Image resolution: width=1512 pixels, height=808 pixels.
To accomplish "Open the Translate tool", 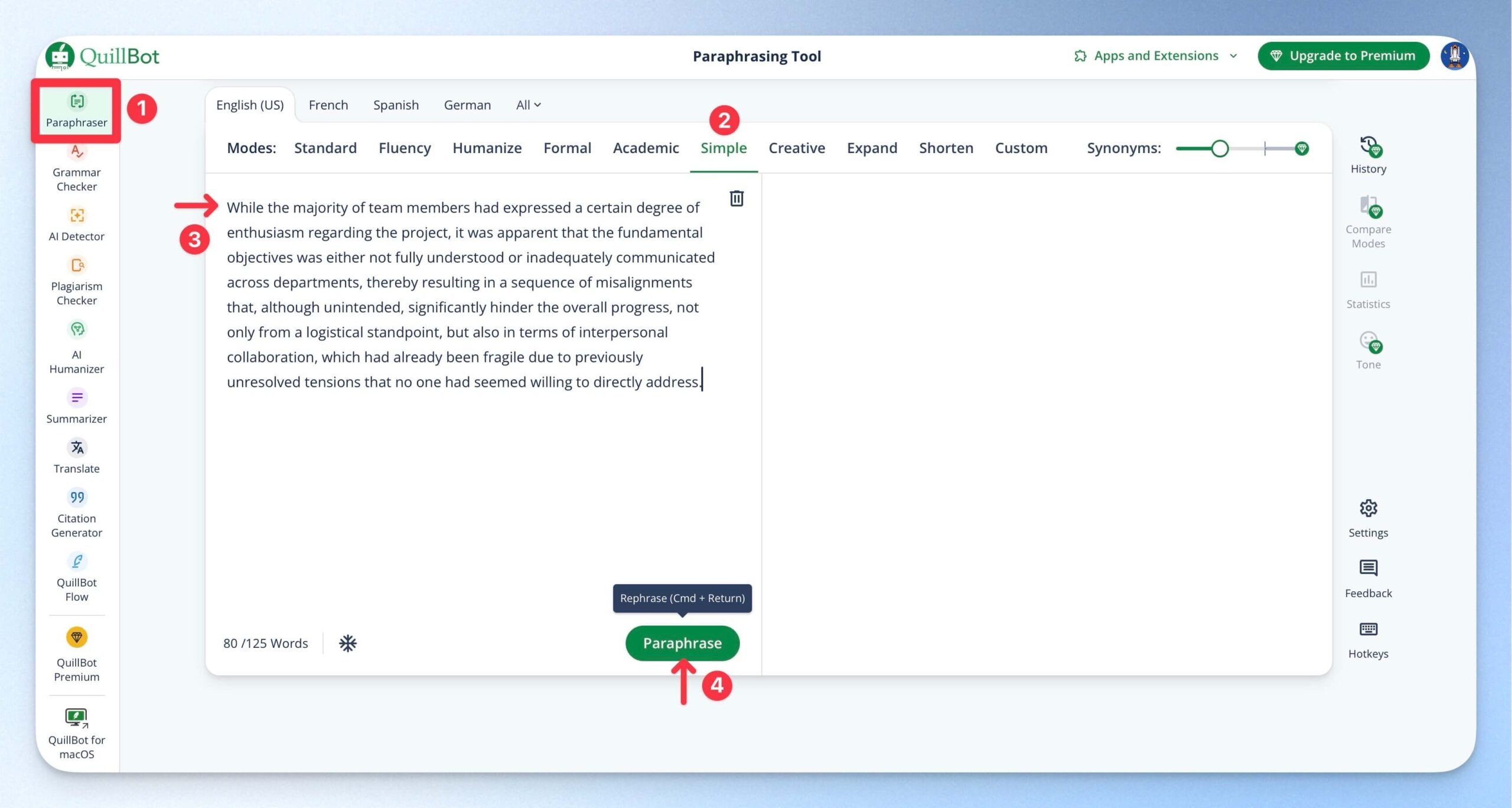I will (76, 457).
